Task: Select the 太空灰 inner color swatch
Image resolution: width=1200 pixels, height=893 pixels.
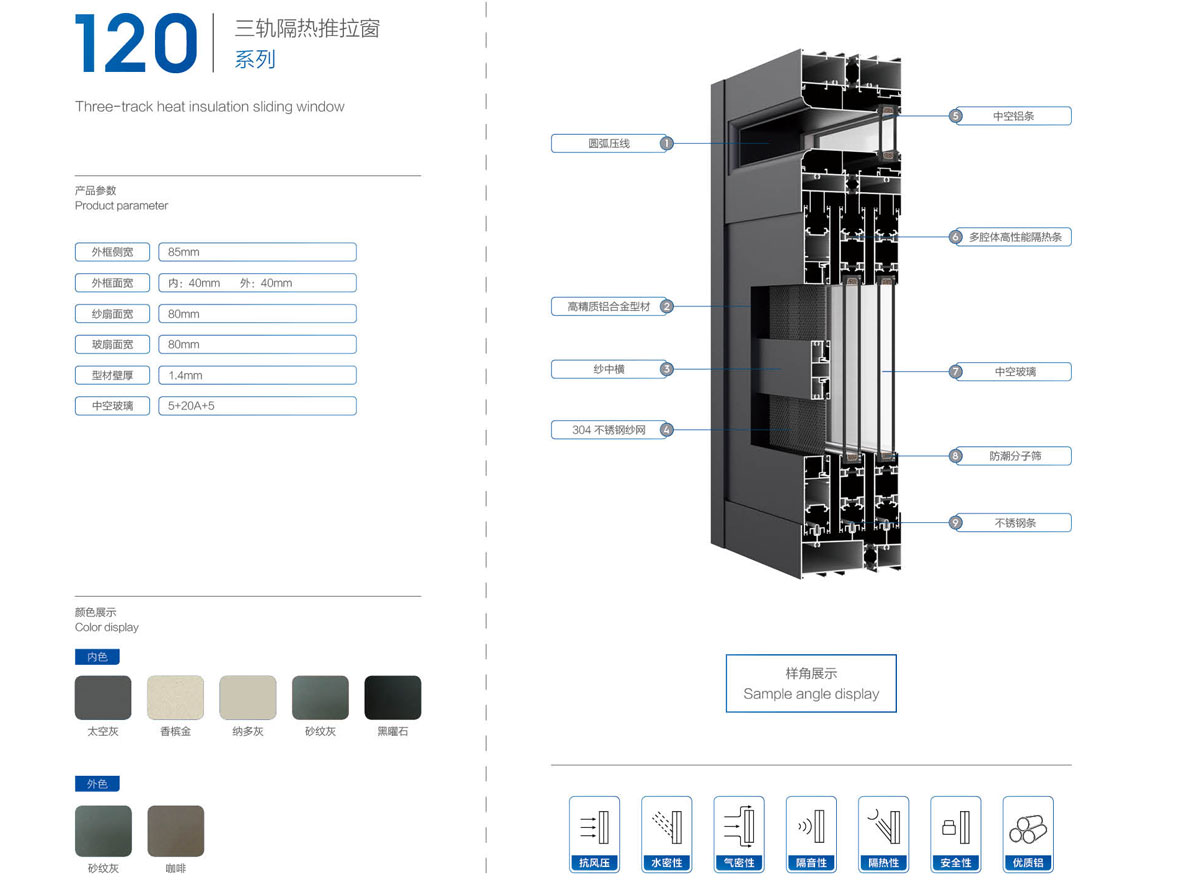Action: point(103,698)
